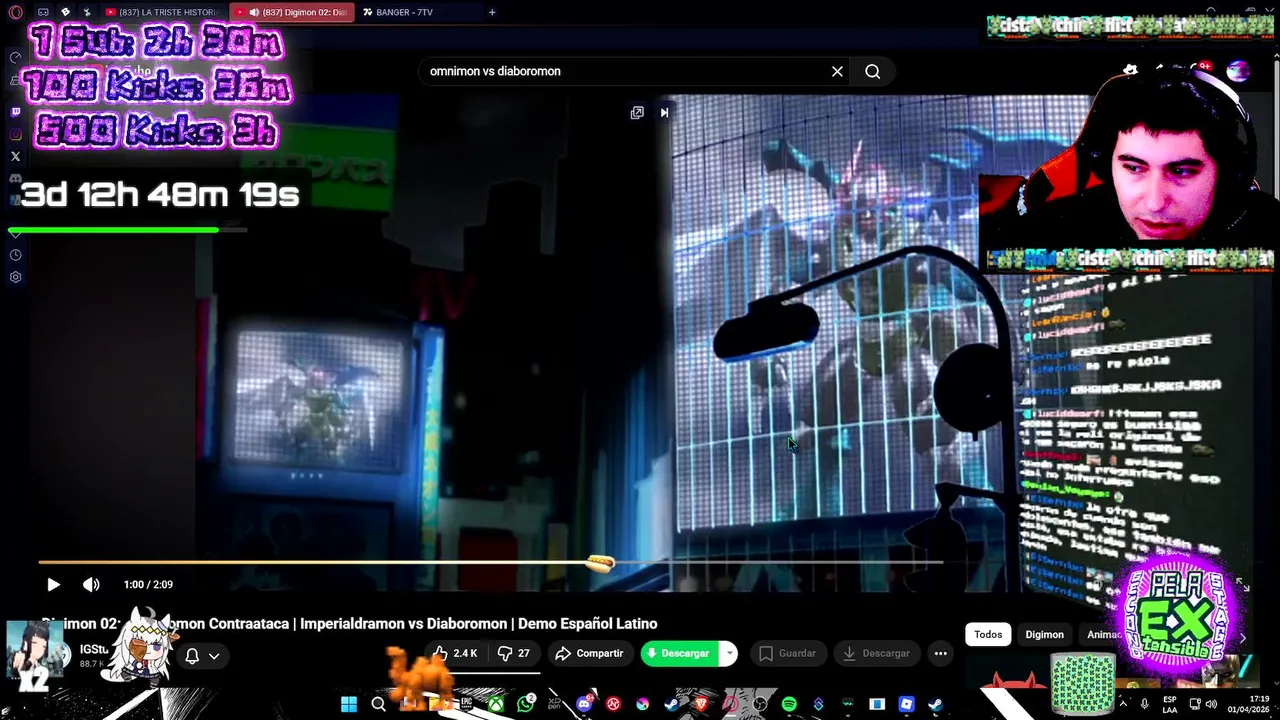The image size is (1280, 720).
Task: Open the Windows Start menu
Action: (349, 704)
